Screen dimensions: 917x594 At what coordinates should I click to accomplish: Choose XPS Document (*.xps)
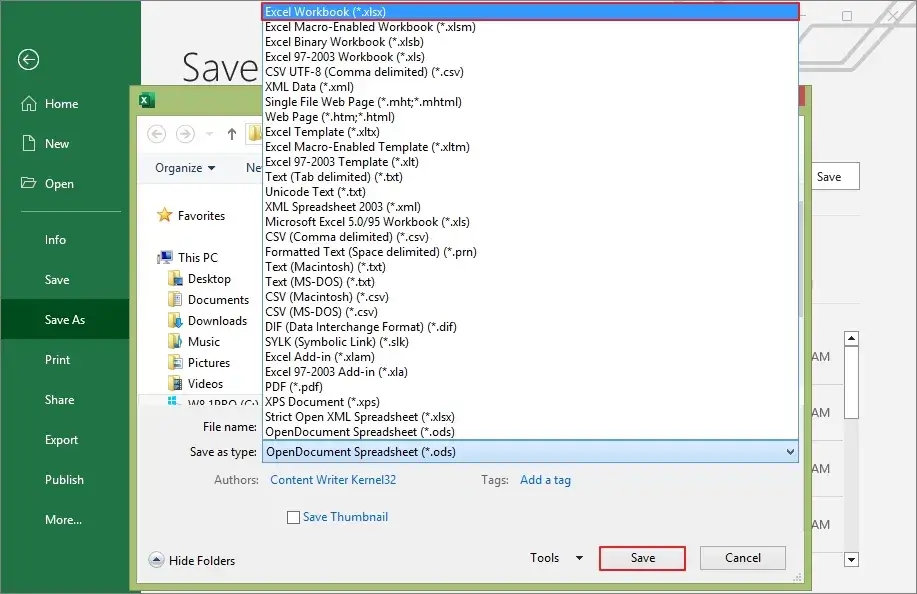pyautogui.click(x=530, y=402)
